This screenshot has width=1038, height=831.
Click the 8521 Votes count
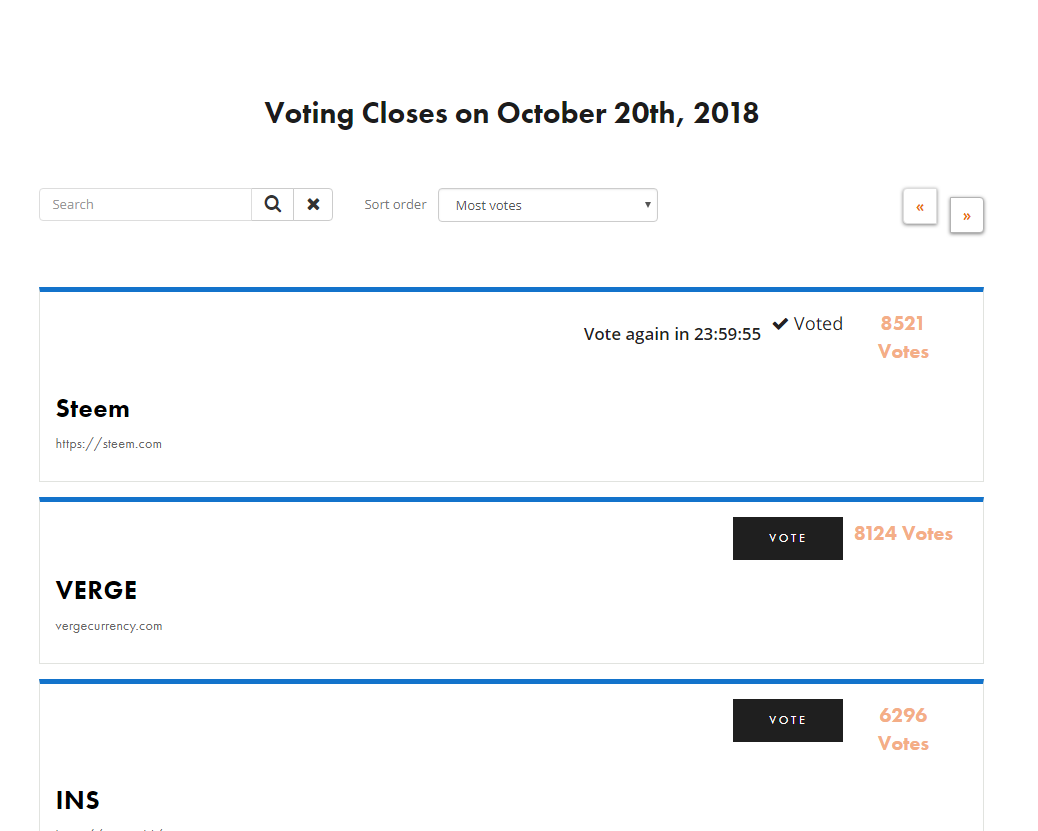(x=903, y=337)
